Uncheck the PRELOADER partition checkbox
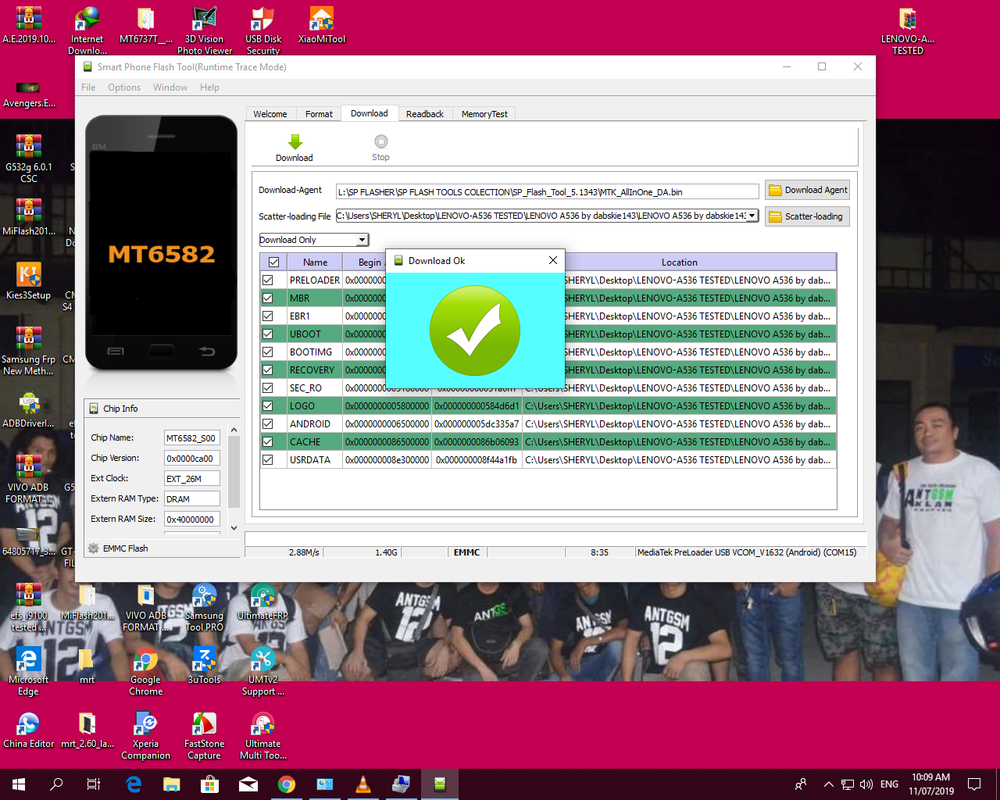Viewport: 1000px width, 800px height. pos(268,280)
